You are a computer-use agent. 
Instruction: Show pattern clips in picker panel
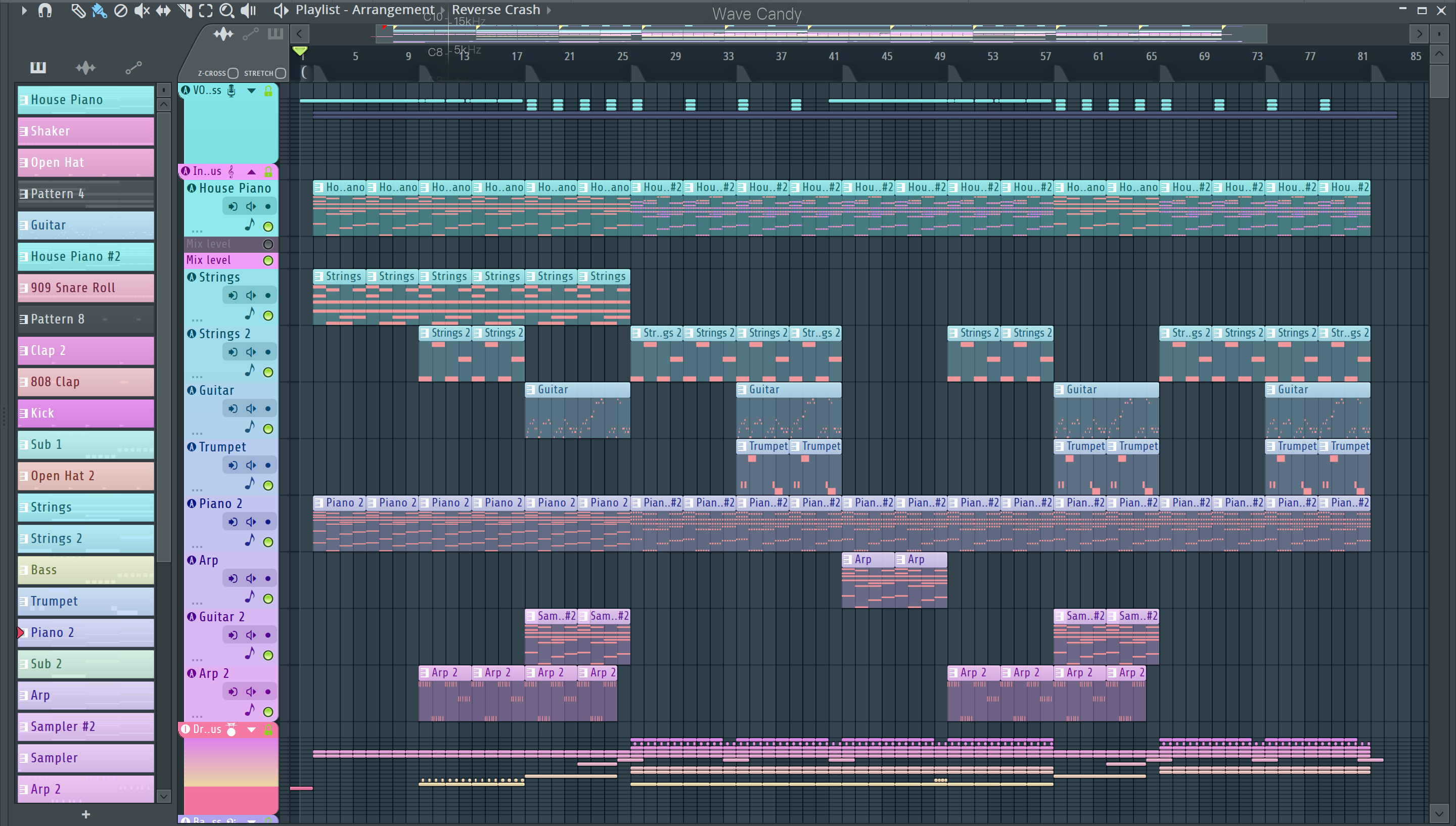38,68
